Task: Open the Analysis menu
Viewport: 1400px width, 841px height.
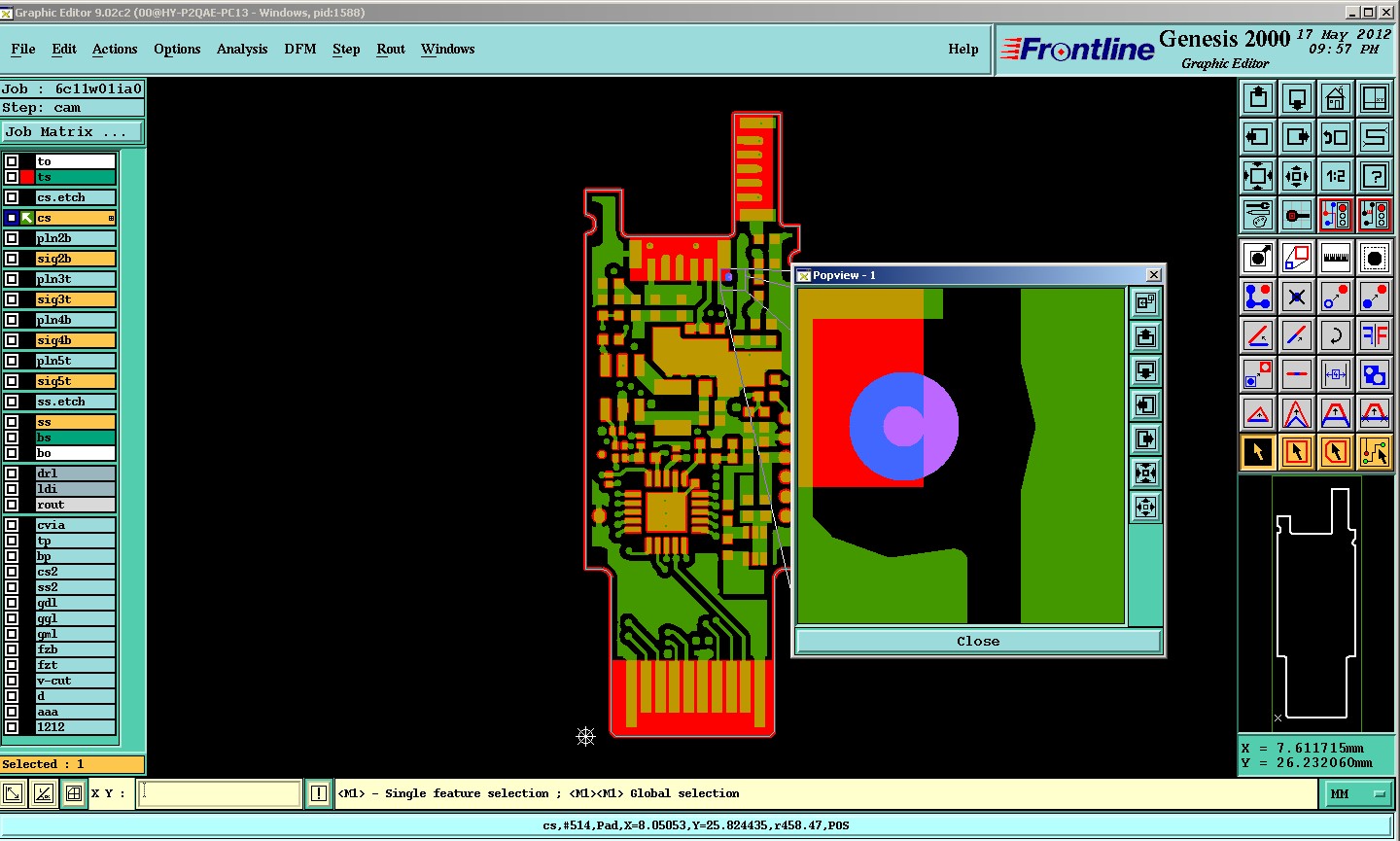Action: click(242, 49)
